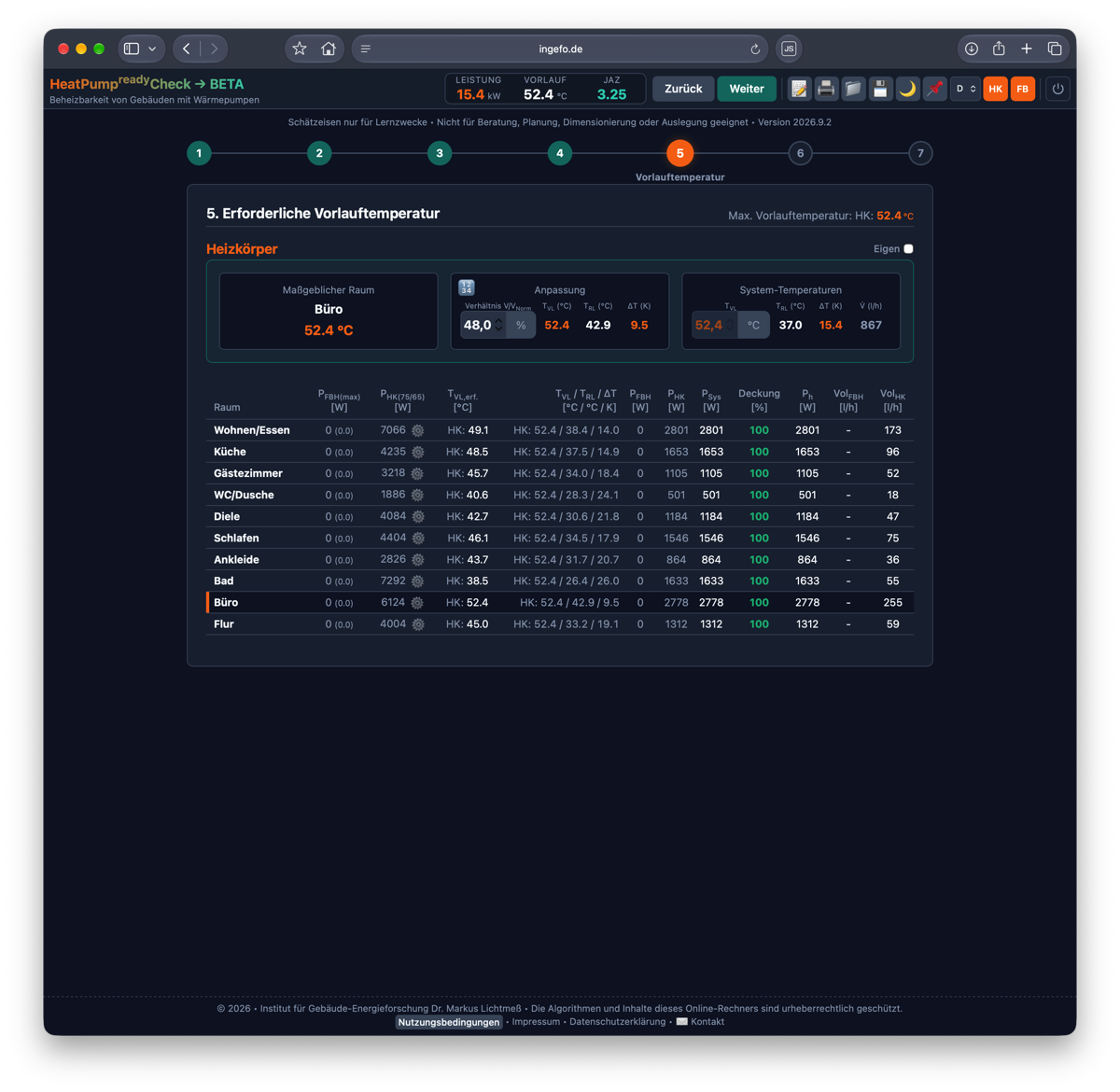Image resolution: width=1120 pixels, height=1092 pixels.
Task: Save using the floppy disk icon
Action: (880, 89)
